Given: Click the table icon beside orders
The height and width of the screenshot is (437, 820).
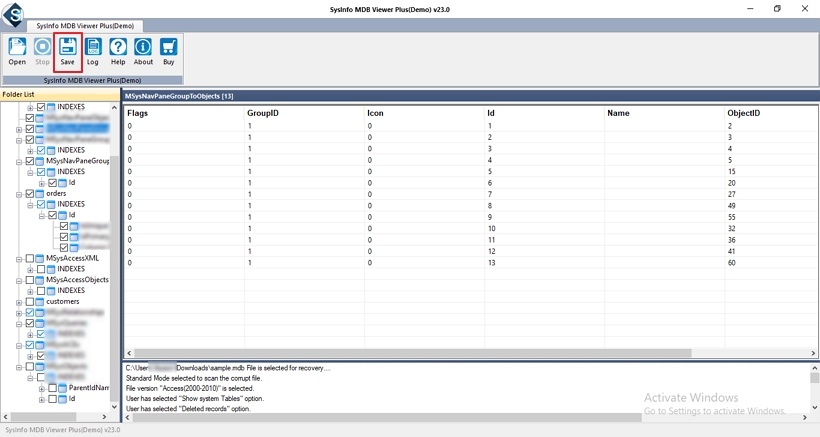Looking at the screenshot, I should click(40, 193).
